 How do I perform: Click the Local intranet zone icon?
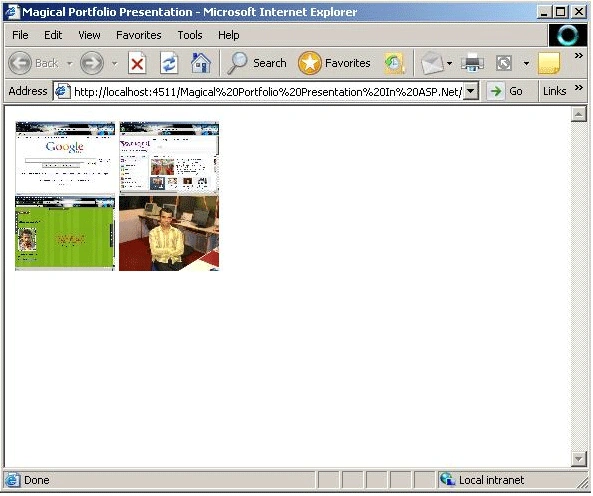[447, 480]
